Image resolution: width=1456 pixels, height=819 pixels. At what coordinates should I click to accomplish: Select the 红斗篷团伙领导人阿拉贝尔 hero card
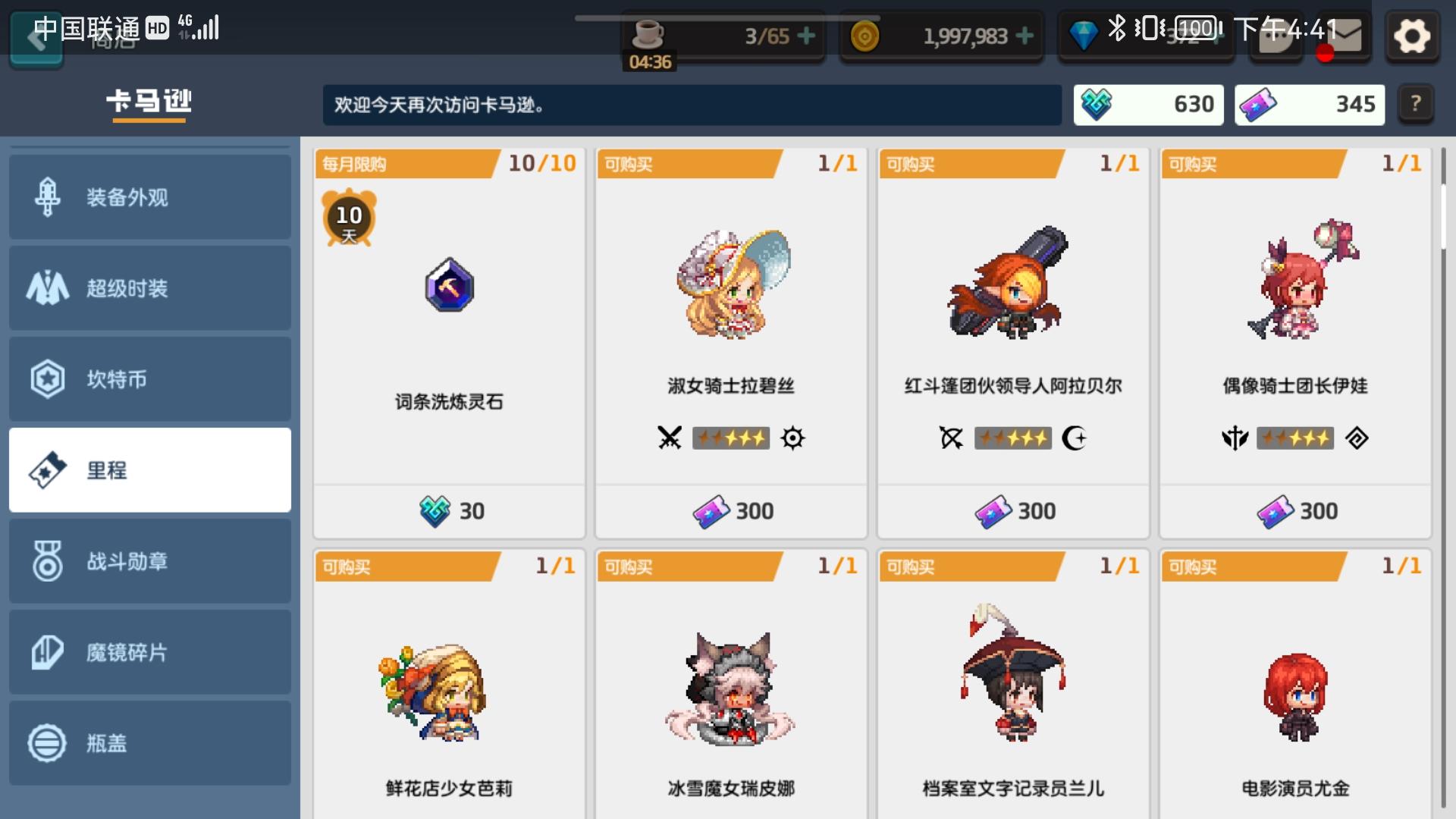pos(1013,343)
